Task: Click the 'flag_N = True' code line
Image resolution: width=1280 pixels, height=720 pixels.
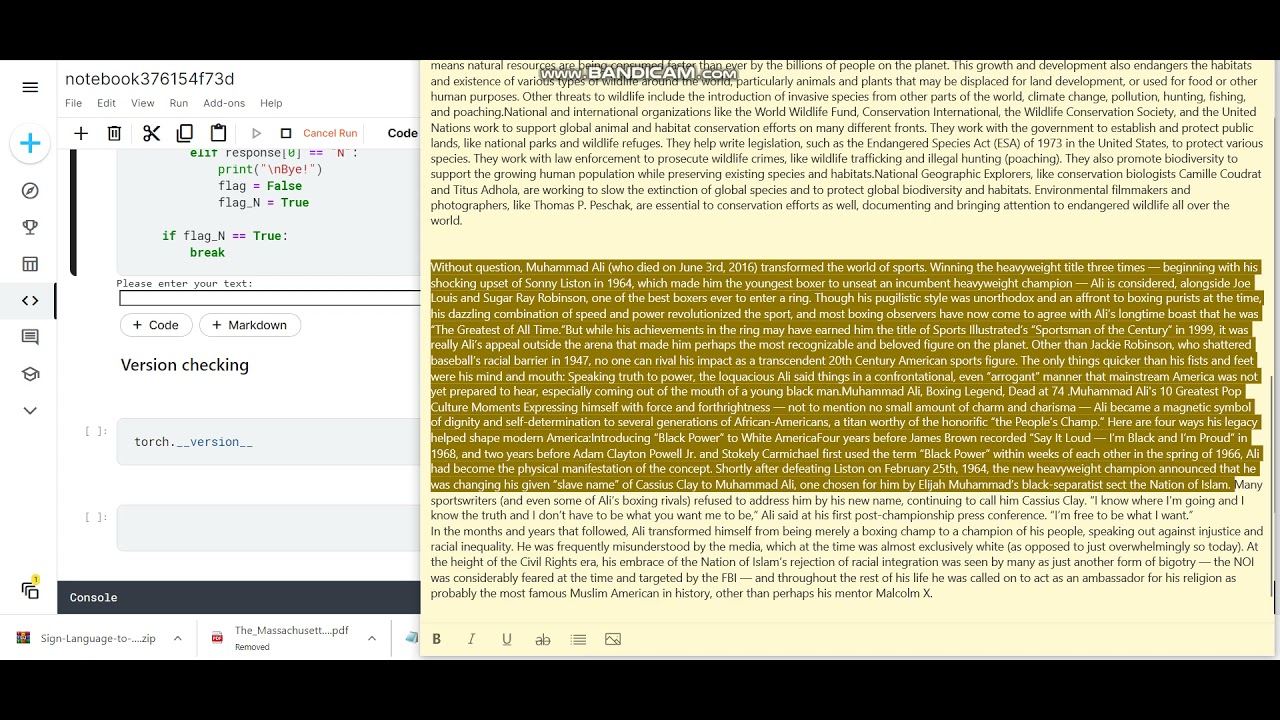Action: coord(263,202)
